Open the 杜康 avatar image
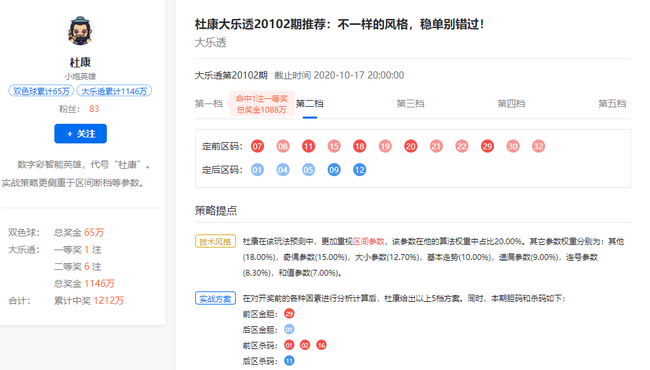This screenshot has width=650, height=370. pos(80,31)
